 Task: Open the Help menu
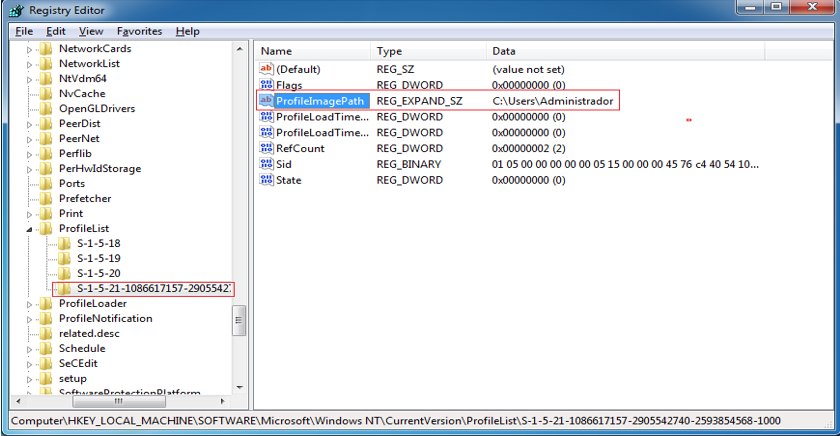pos(187,31)
